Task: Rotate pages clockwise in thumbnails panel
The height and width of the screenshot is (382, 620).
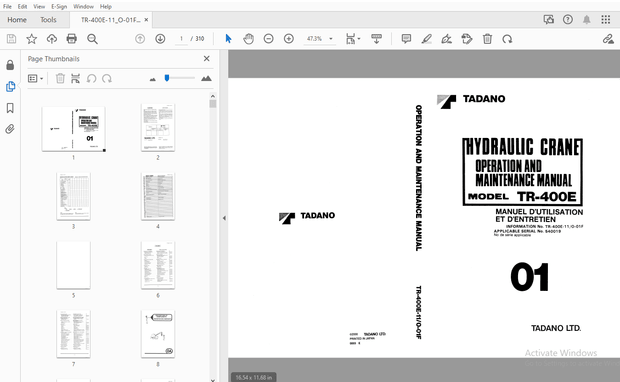Action: [x=107, y=78]
